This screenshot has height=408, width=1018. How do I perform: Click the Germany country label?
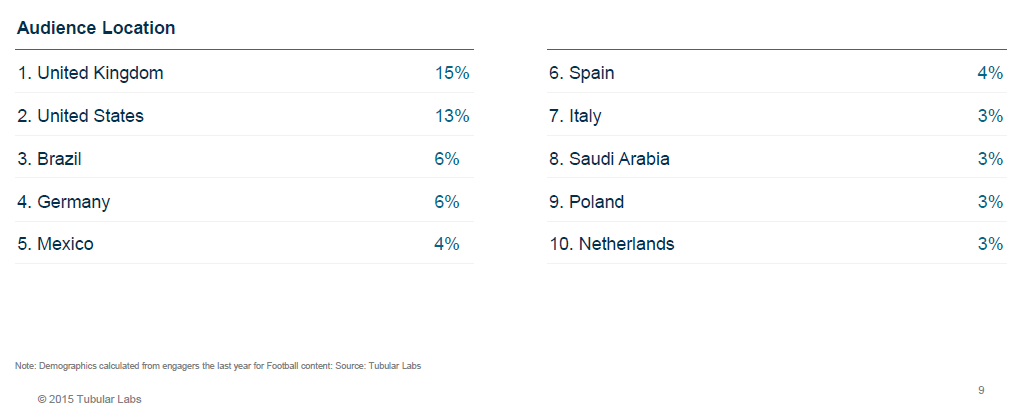(63, 202)
